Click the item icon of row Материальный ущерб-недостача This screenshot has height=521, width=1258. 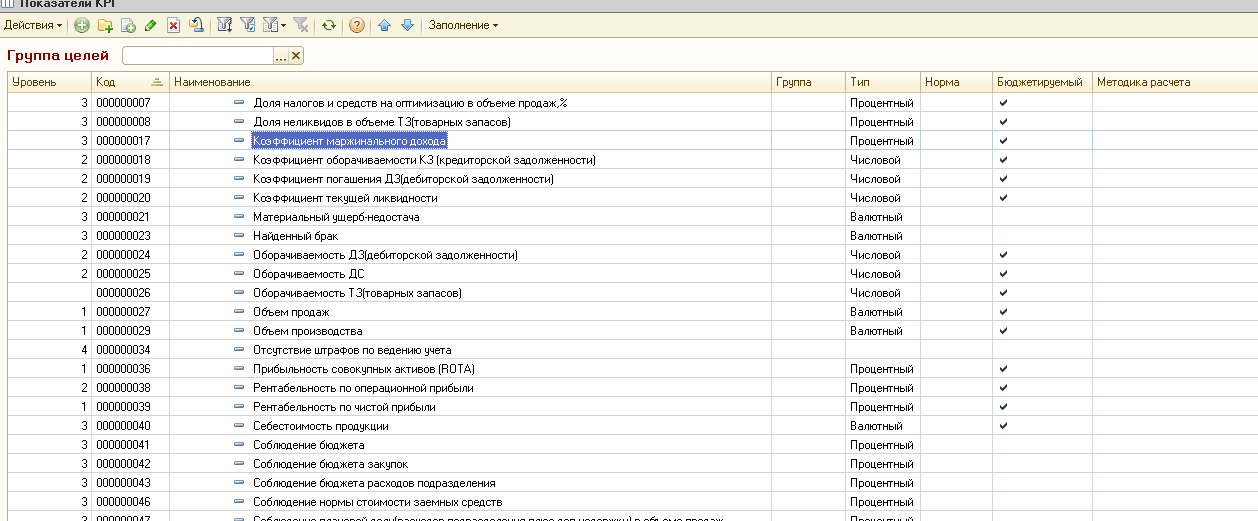239,217
